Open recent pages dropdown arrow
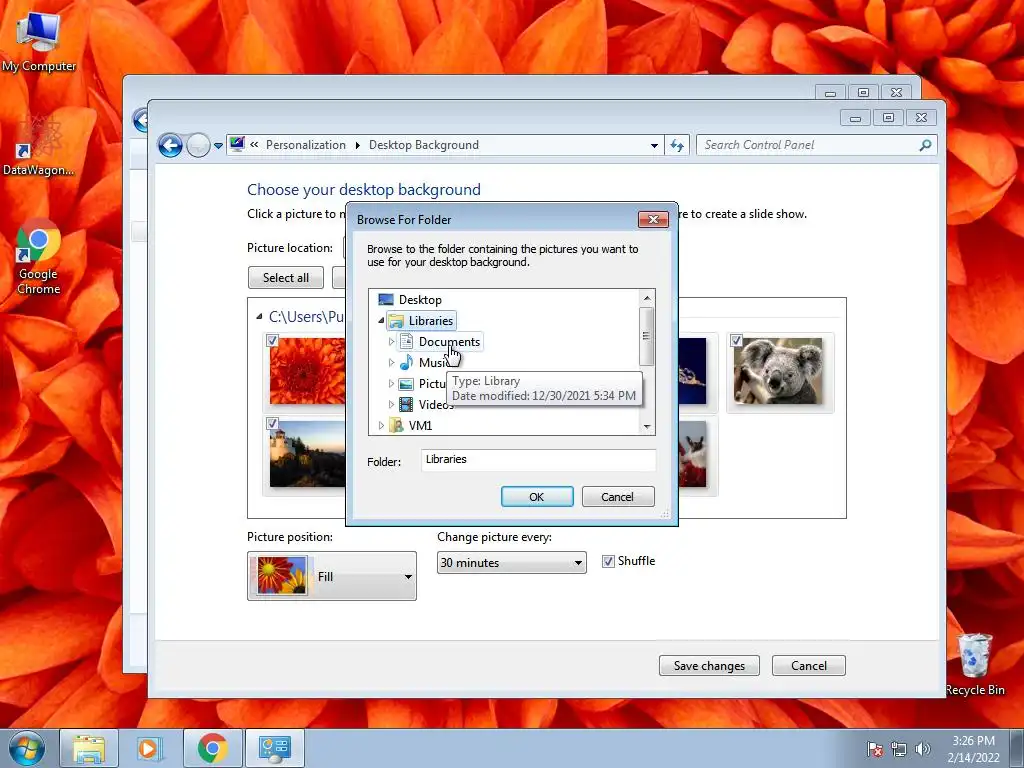 (218, 146)
